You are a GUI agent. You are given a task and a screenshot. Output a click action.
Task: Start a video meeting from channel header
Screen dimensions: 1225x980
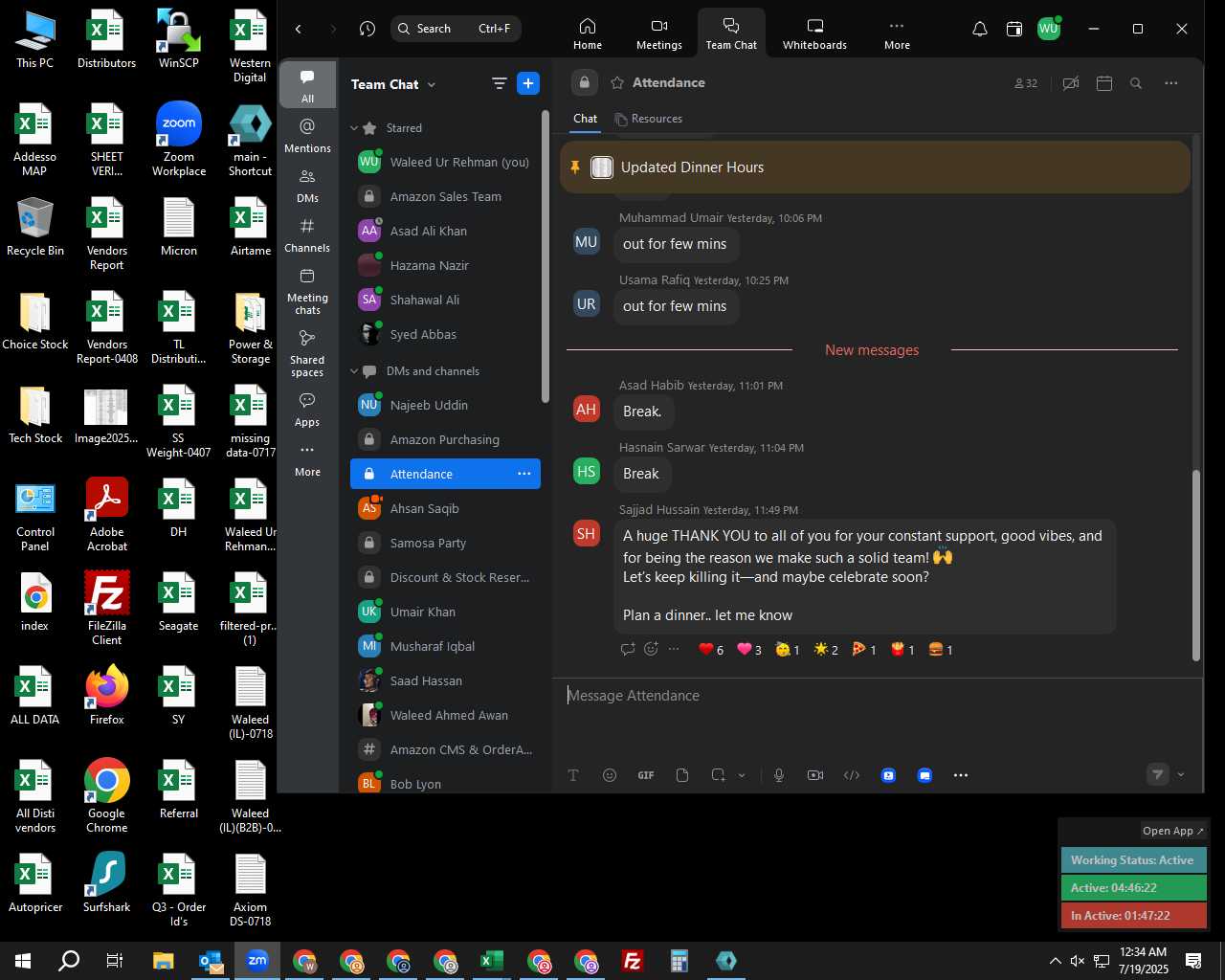tap(1071, 83)
